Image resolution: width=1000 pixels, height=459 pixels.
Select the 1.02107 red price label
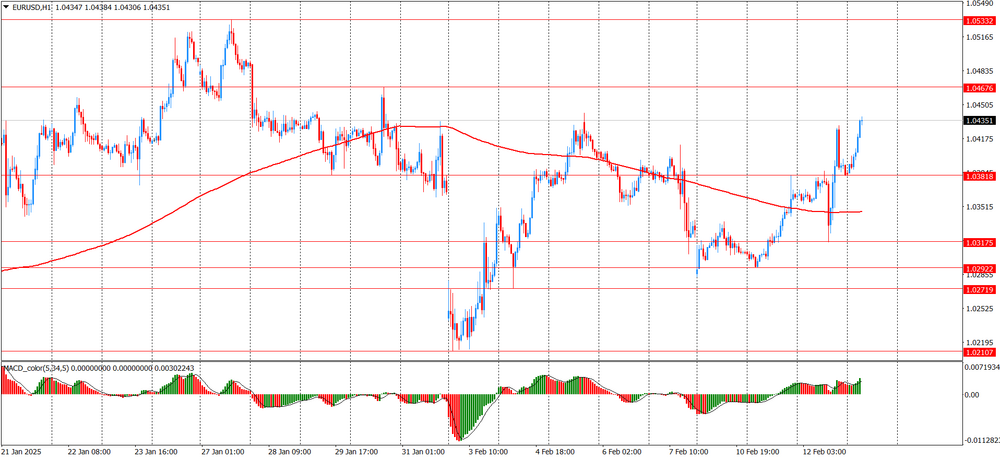pyautogui.click(x=979, y=352)
